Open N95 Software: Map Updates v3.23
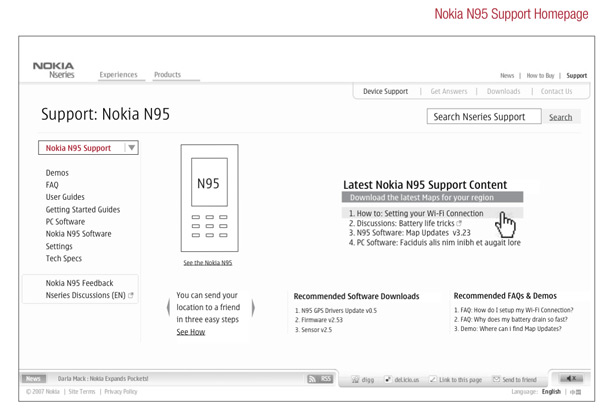This screenshot has height=410, width=600. coord(409,233)
